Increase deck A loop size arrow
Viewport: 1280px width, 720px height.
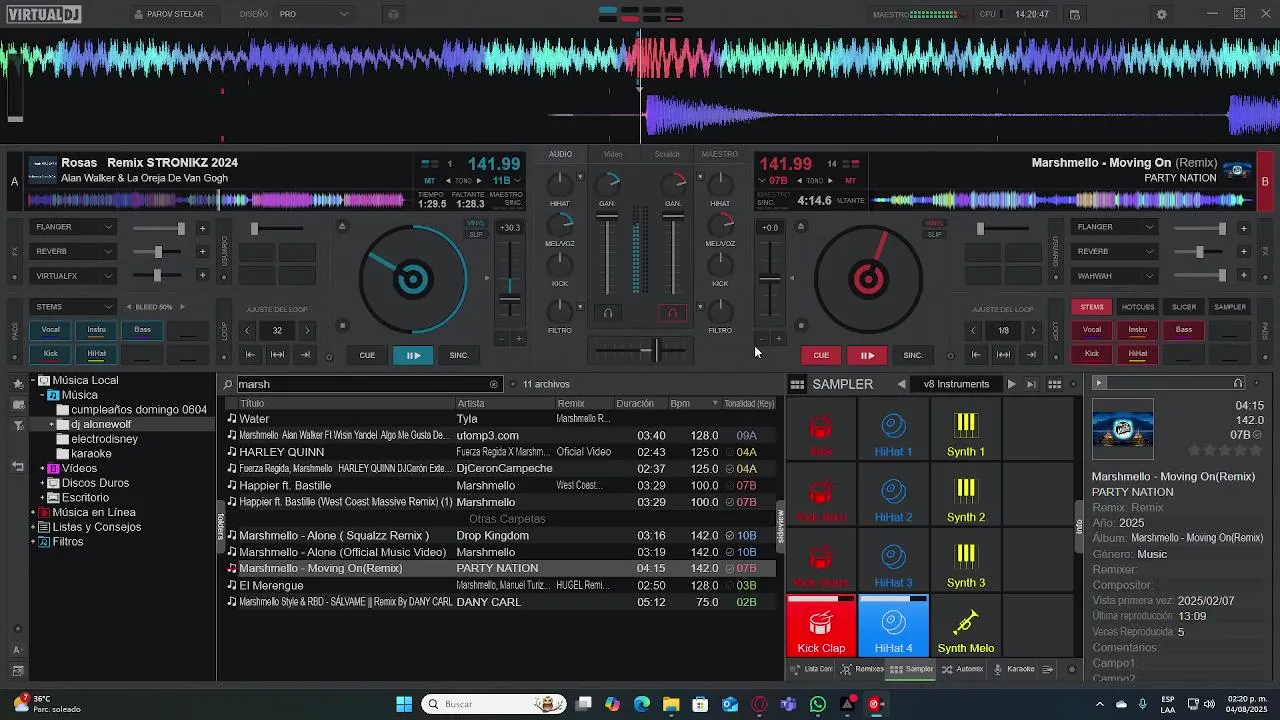(x=307, y=330)
